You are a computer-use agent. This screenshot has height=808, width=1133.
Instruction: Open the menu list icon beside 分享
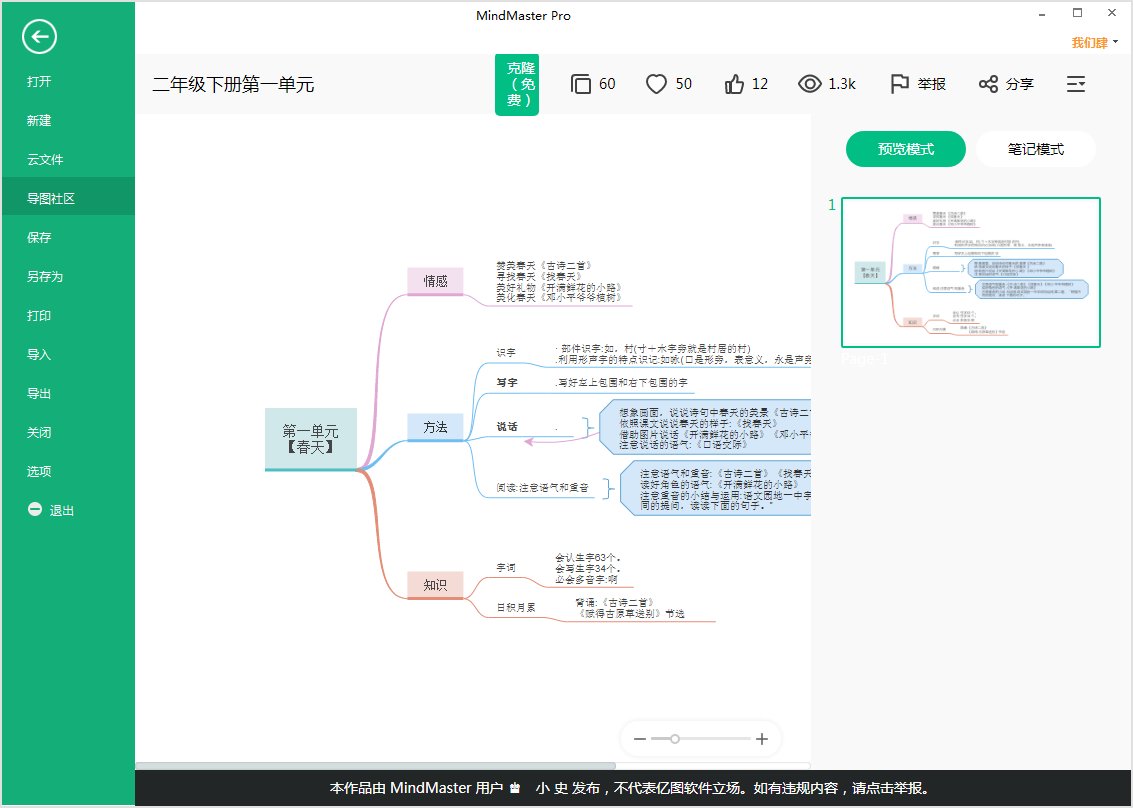(1076, 84)
